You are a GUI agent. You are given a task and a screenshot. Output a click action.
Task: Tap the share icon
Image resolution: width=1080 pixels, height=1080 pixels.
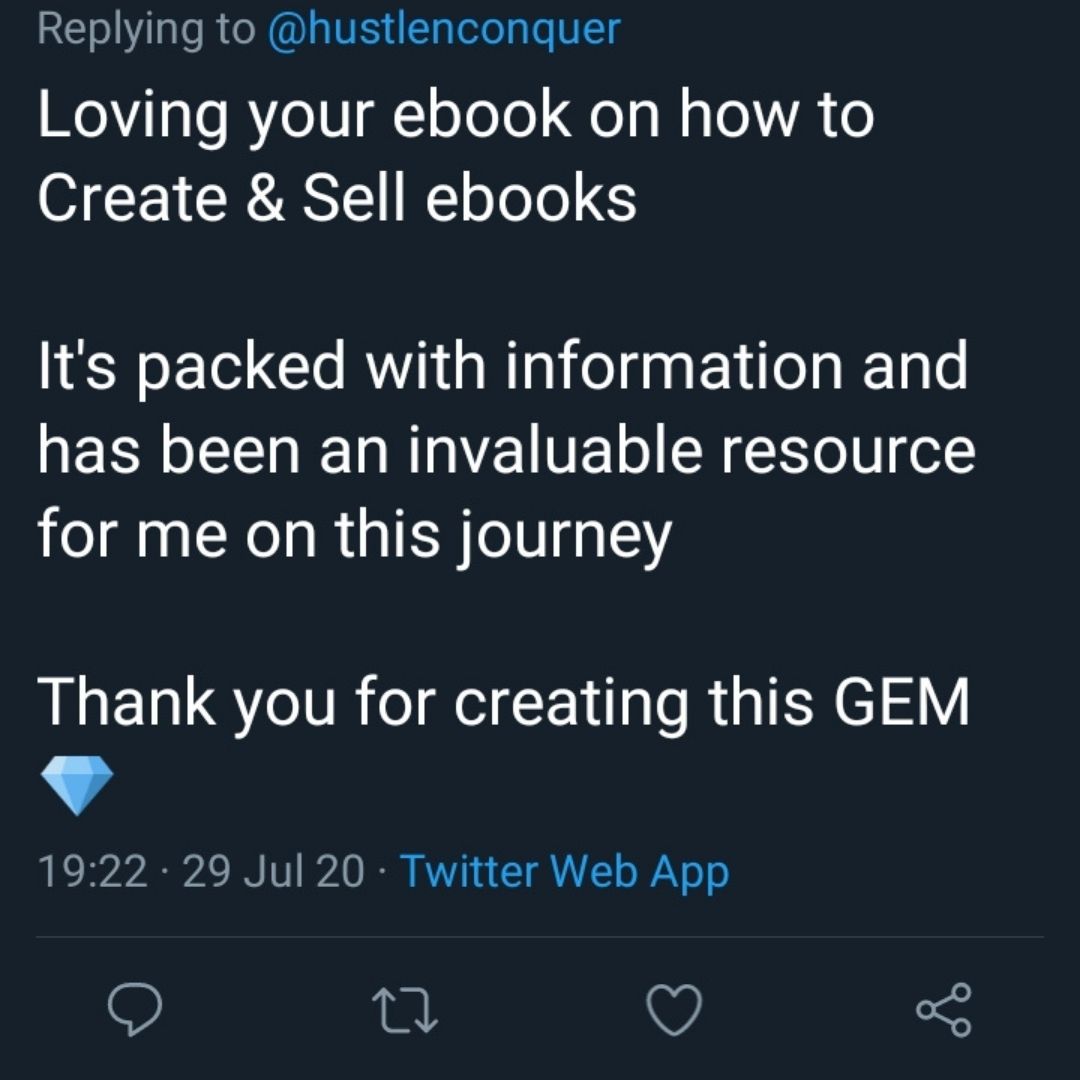pos(944,1010)
